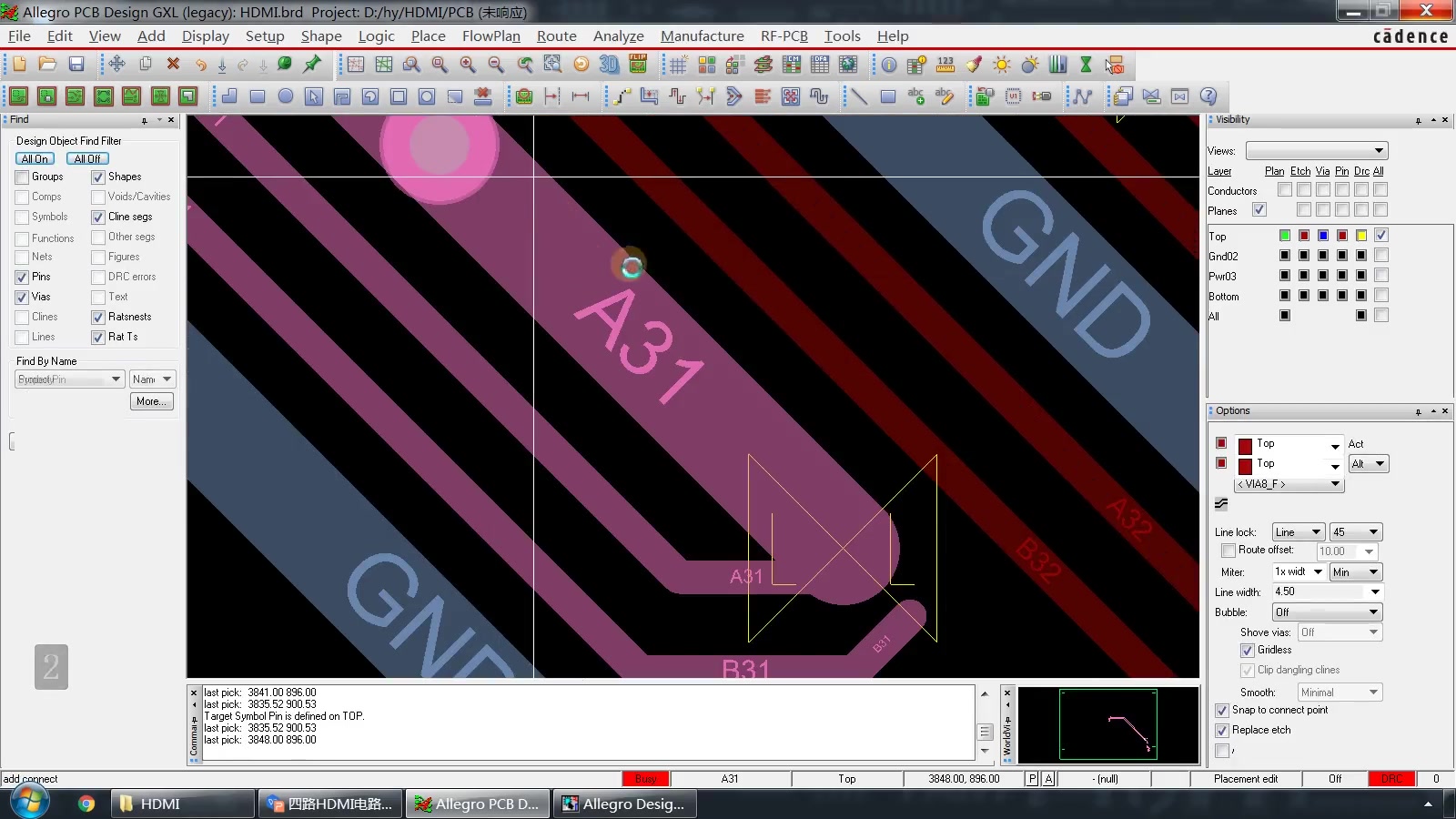
Task: Click the DFA spreadsheet icon
Action: (x=820, y=65)
